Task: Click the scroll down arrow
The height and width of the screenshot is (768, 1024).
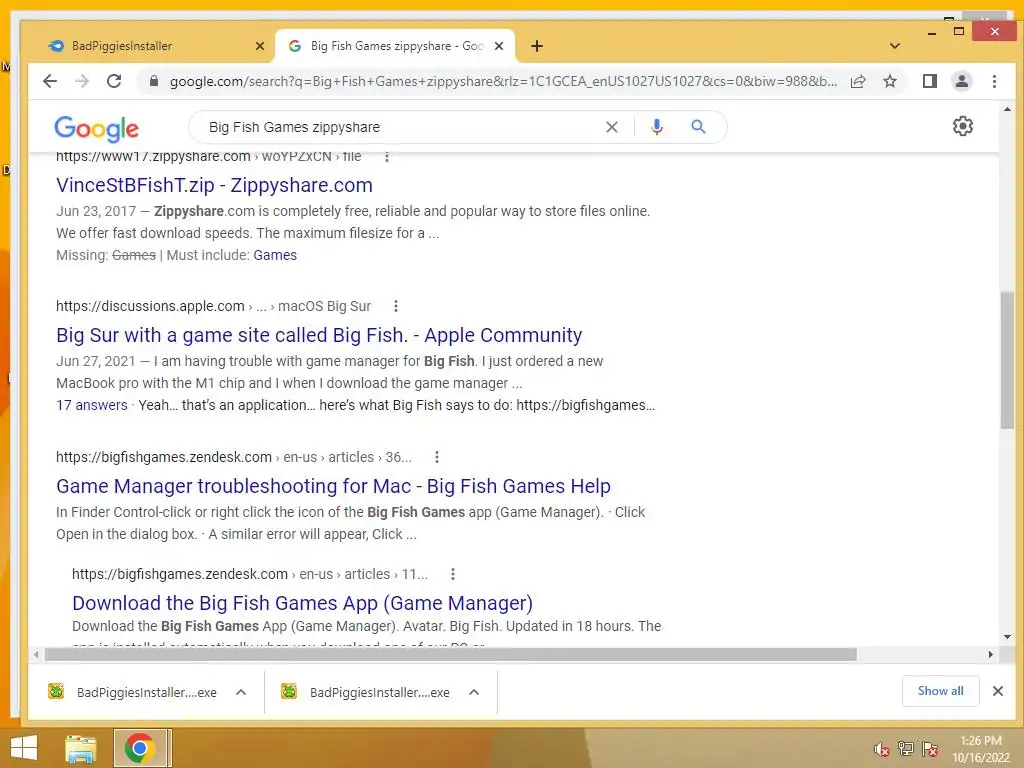Action: pyautogui.click(x=1006, y=637)
